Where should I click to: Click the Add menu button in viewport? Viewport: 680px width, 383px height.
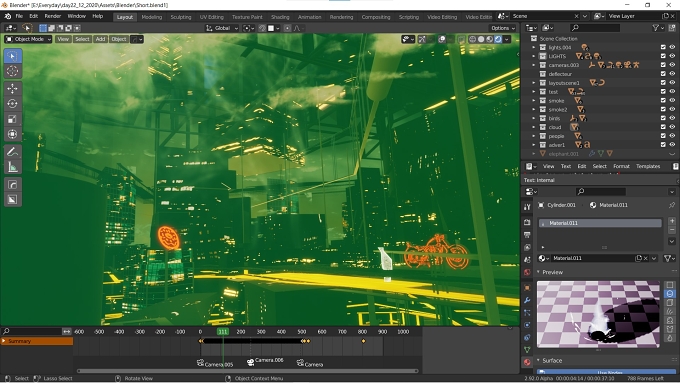(x=100, y=39)
